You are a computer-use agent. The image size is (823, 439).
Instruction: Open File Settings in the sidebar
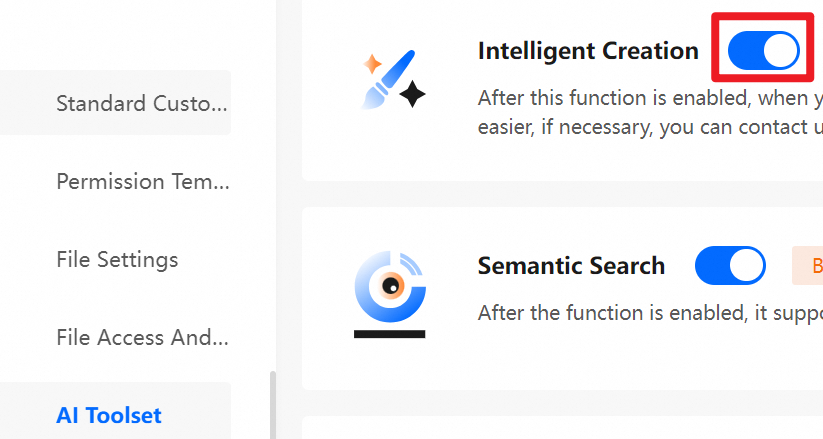(117, 259)
